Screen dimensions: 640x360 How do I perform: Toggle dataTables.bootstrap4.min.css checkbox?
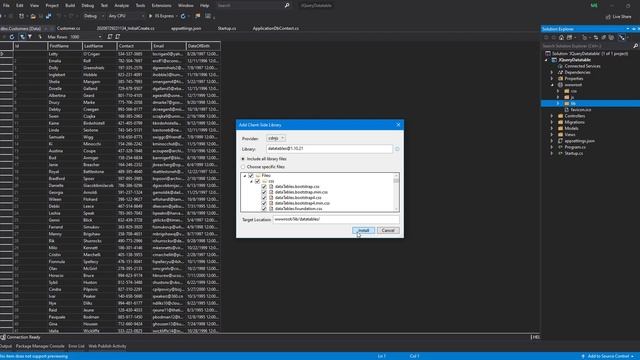(x=264, y=203)
